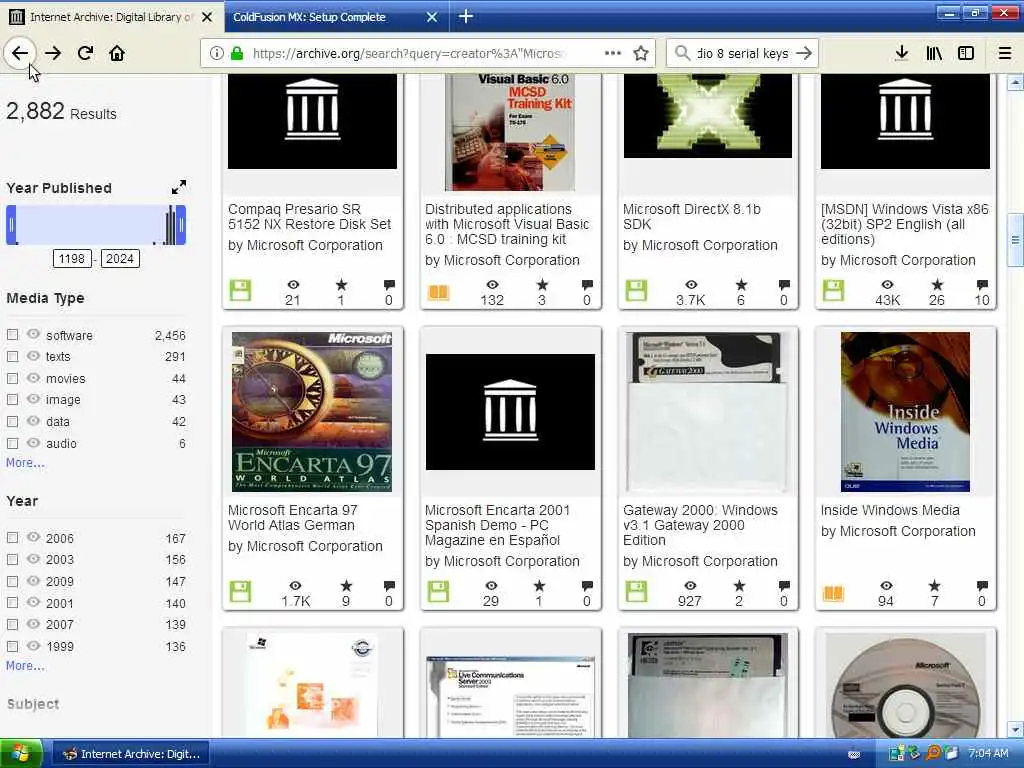
Task: Toggle the eye icon next to 2009
Action: [33, 580]
